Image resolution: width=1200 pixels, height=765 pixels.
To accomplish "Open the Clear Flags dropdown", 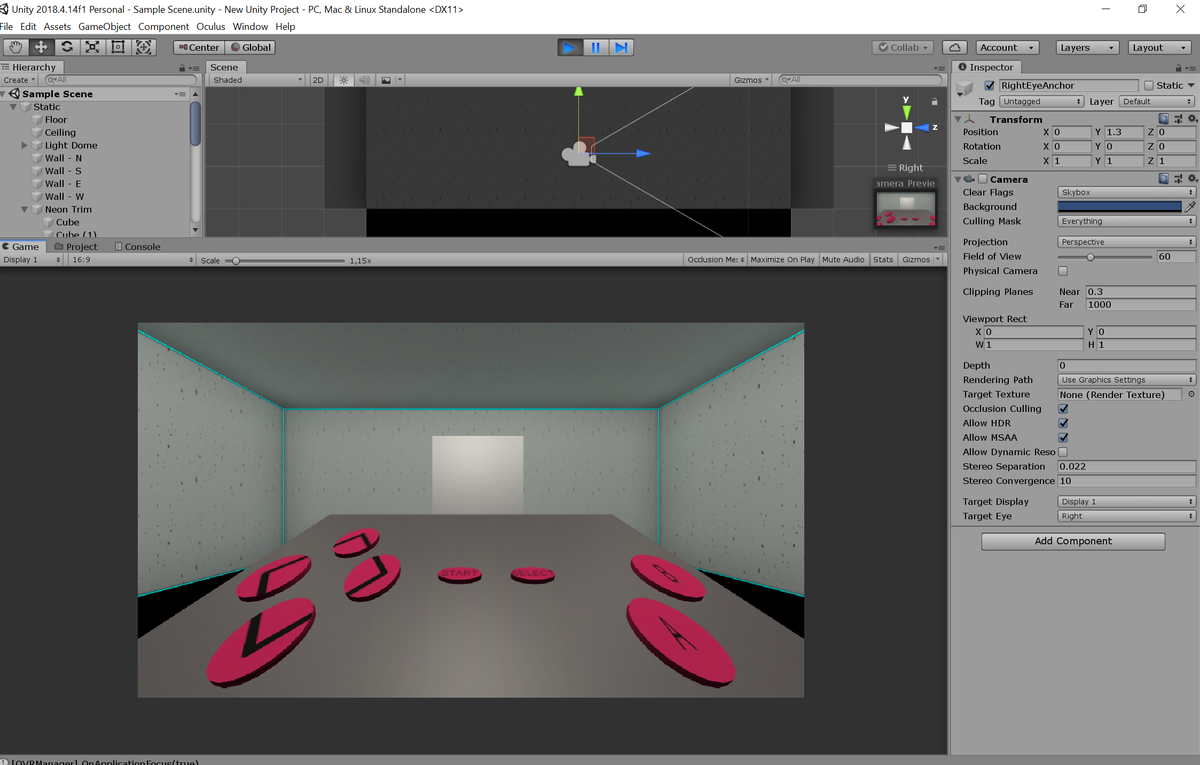I will (x=1126, y=192).
